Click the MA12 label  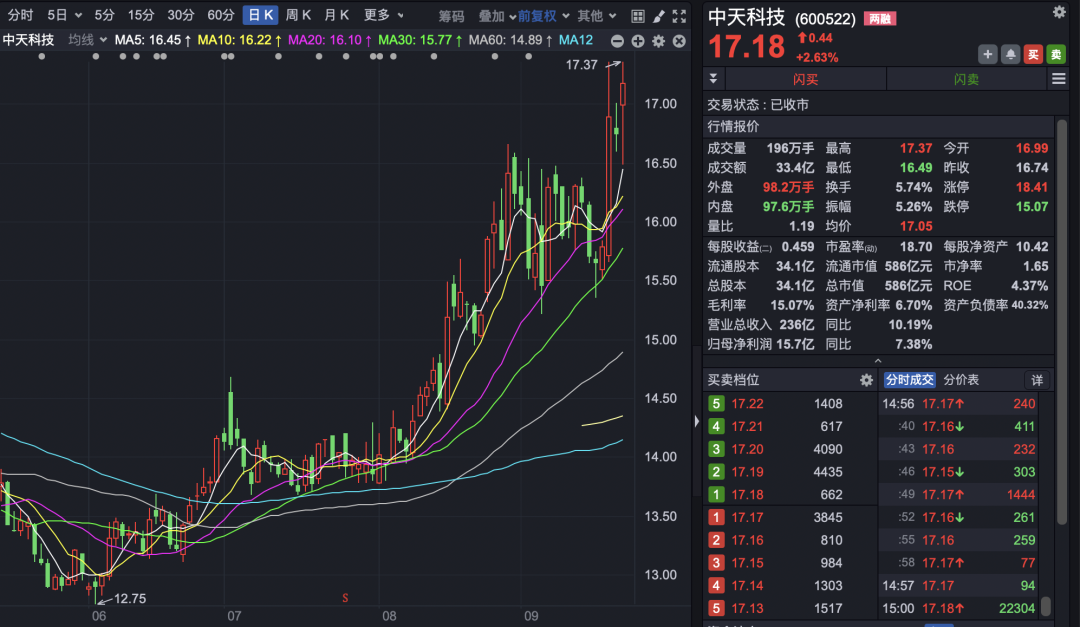[x=576, y=41]
